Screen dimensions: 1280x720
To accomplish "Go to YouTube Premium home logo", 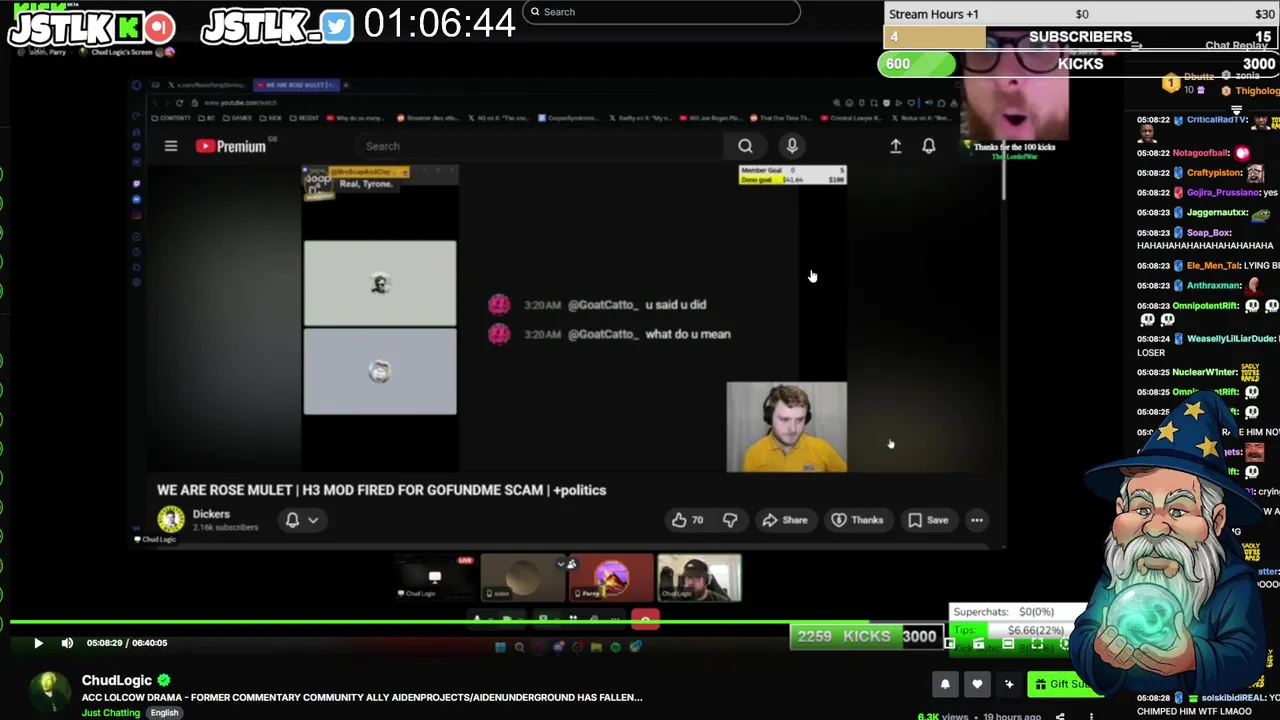I will pyautogui.click(x=231, y=146).
